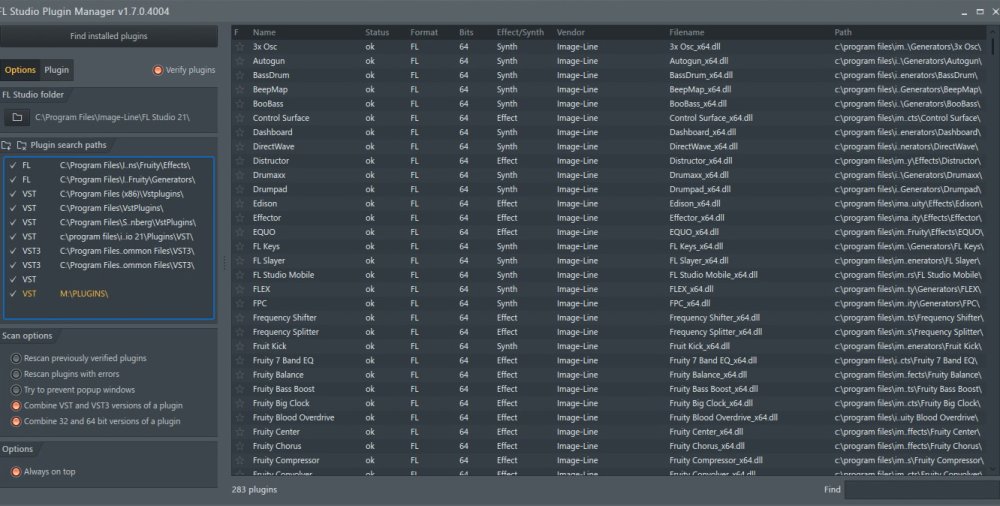The height and width of the screenshot is (506, 1000).
Task: Sort by the Status column header
Action: pos(377,33)
